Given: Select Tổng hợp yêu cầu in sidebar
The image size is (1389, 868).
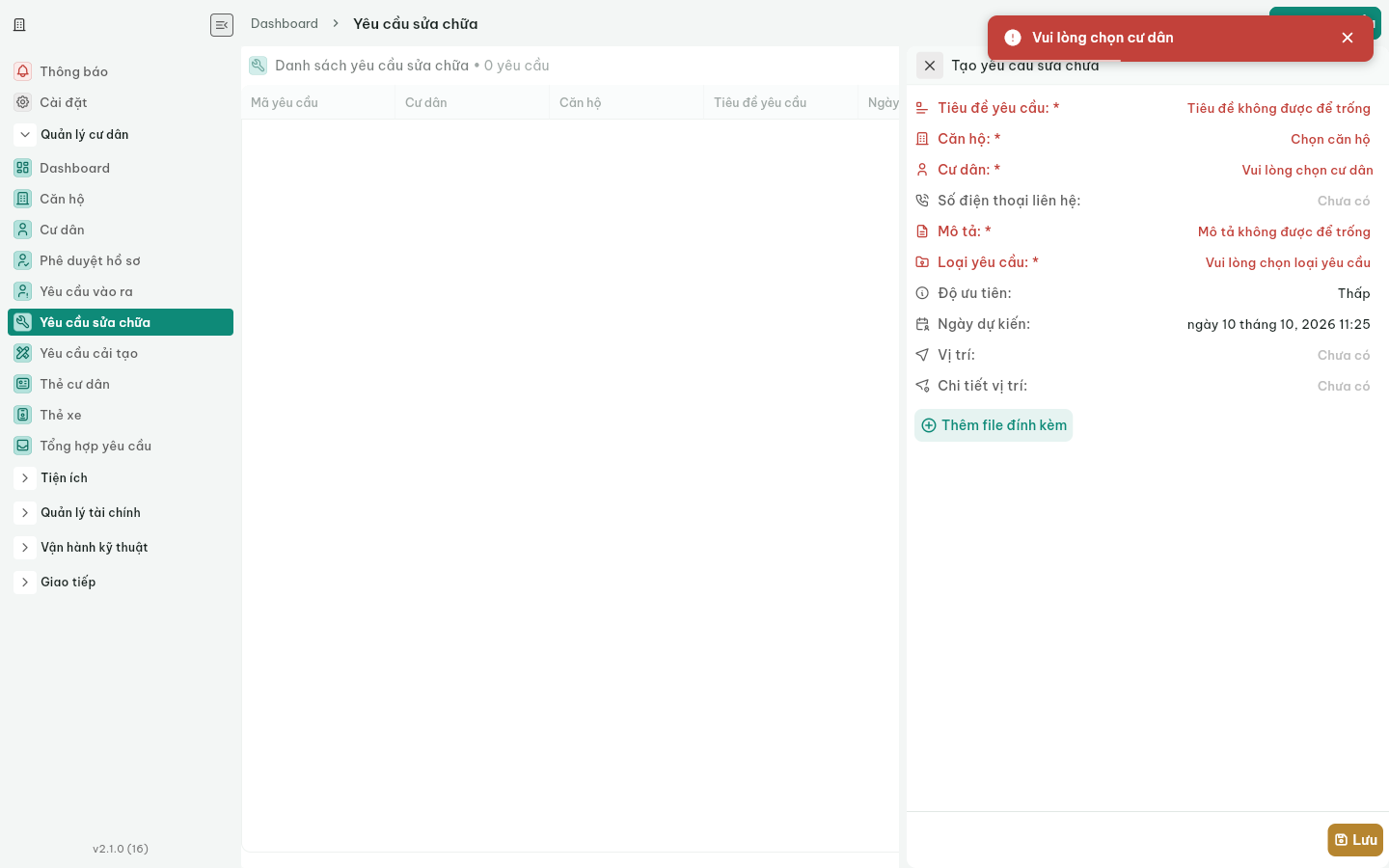Looking at the screenshot, I should (121, 446).
